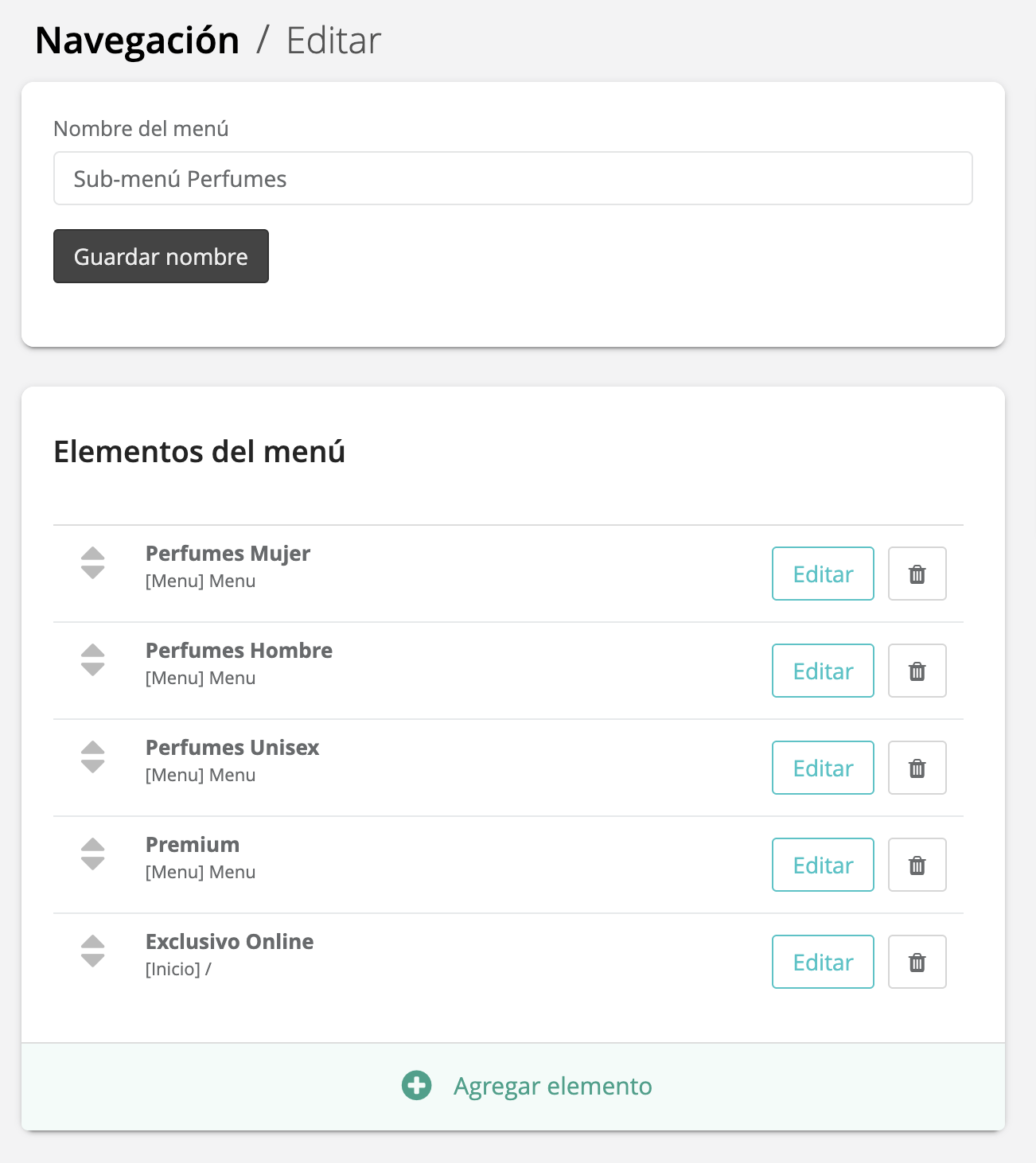Open editor for Perfumes Hombre
The width and height of the screenshot is (1036, 1163).
823,671
